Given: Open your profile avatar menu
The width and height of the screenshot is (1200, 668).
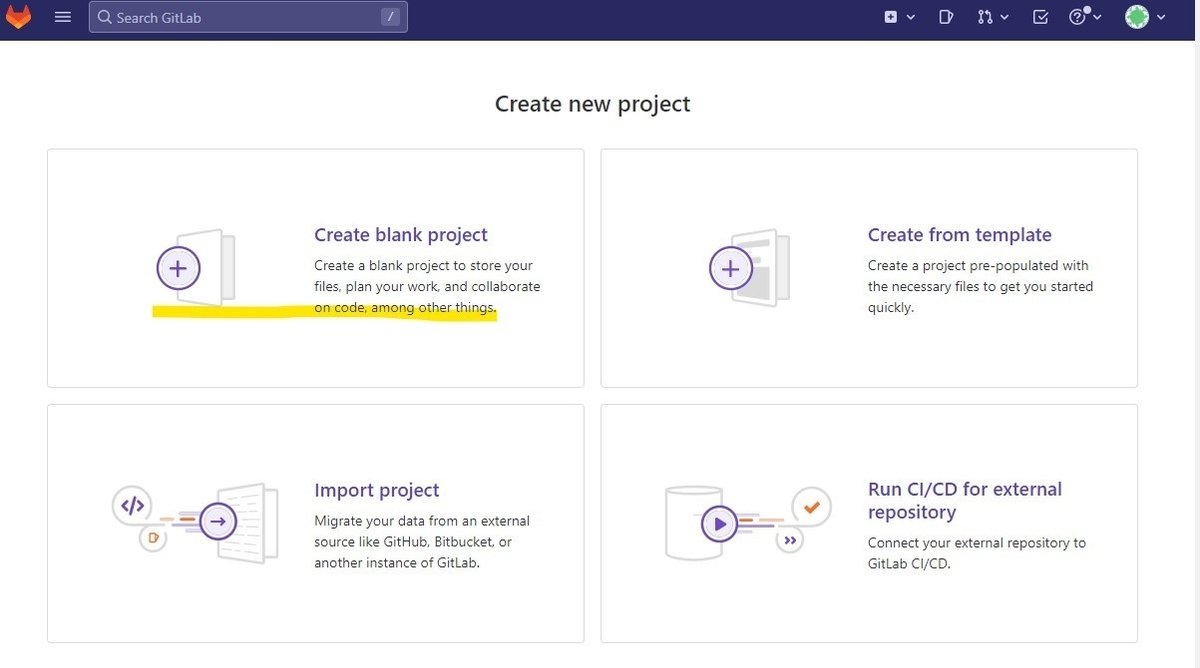Looking at the screenshot, I should point(1137,16).
